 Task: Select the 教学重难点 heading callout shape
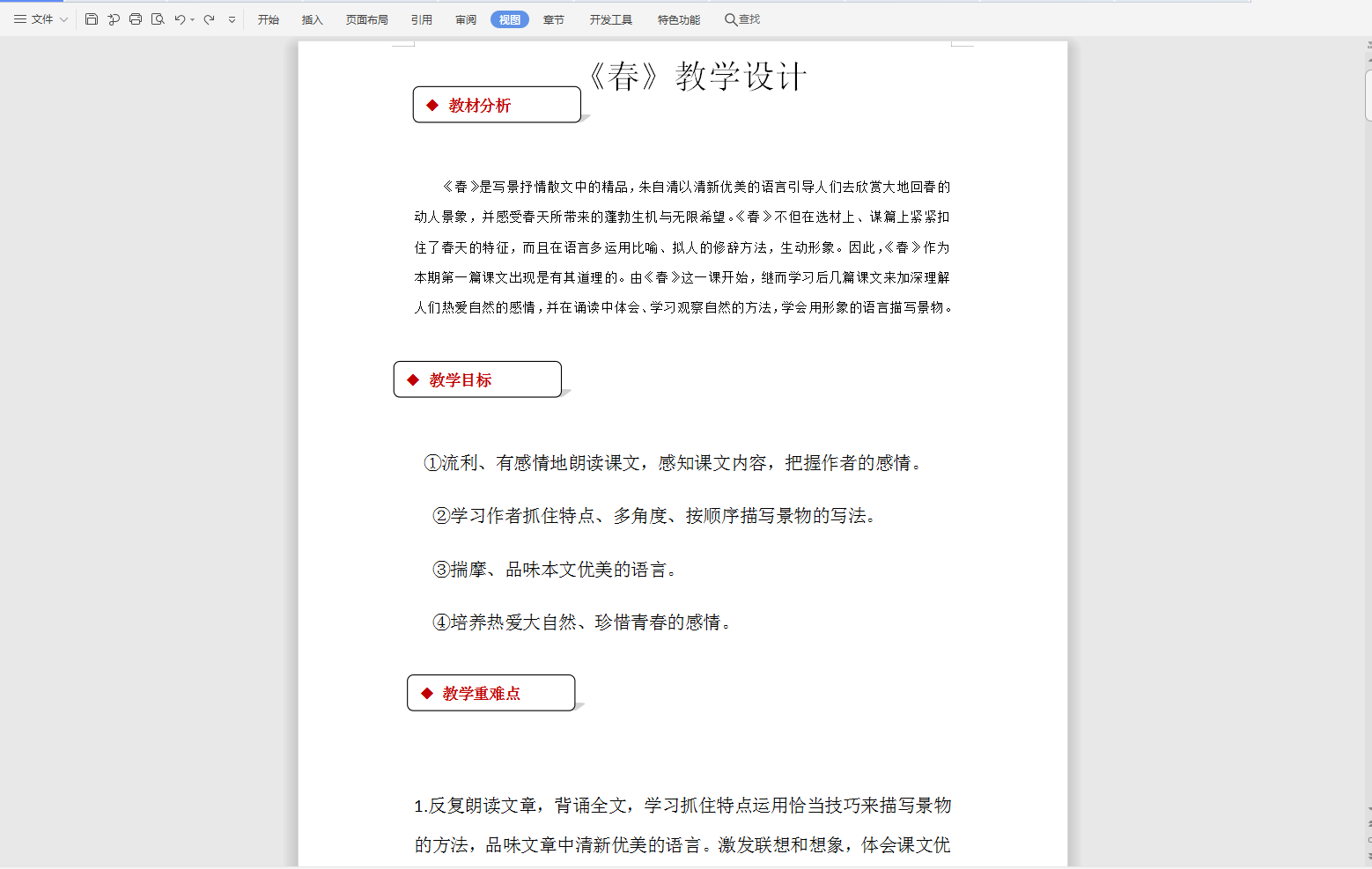tap(491, 693)
